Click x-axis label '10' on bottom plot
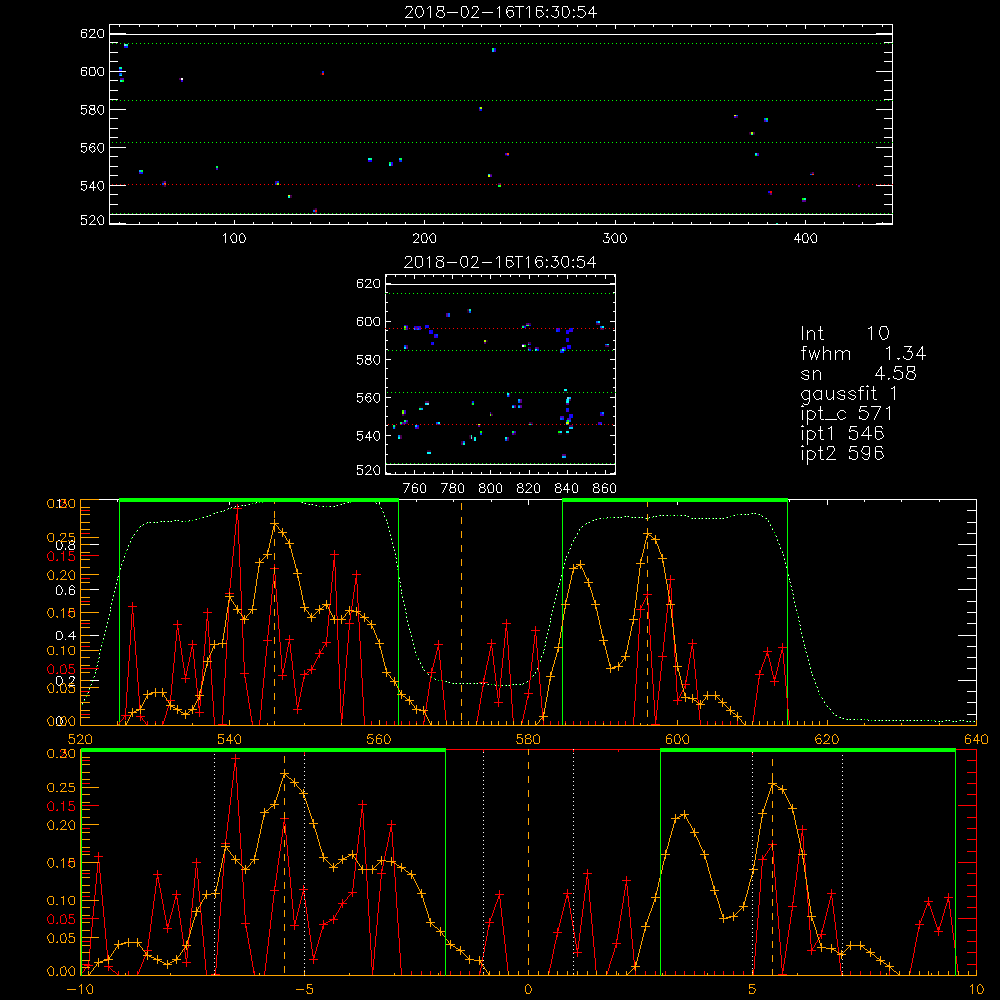Image resolution: width=1000 pixels, height=1000 pixels. pyautogui.click(x=976, y=990)
